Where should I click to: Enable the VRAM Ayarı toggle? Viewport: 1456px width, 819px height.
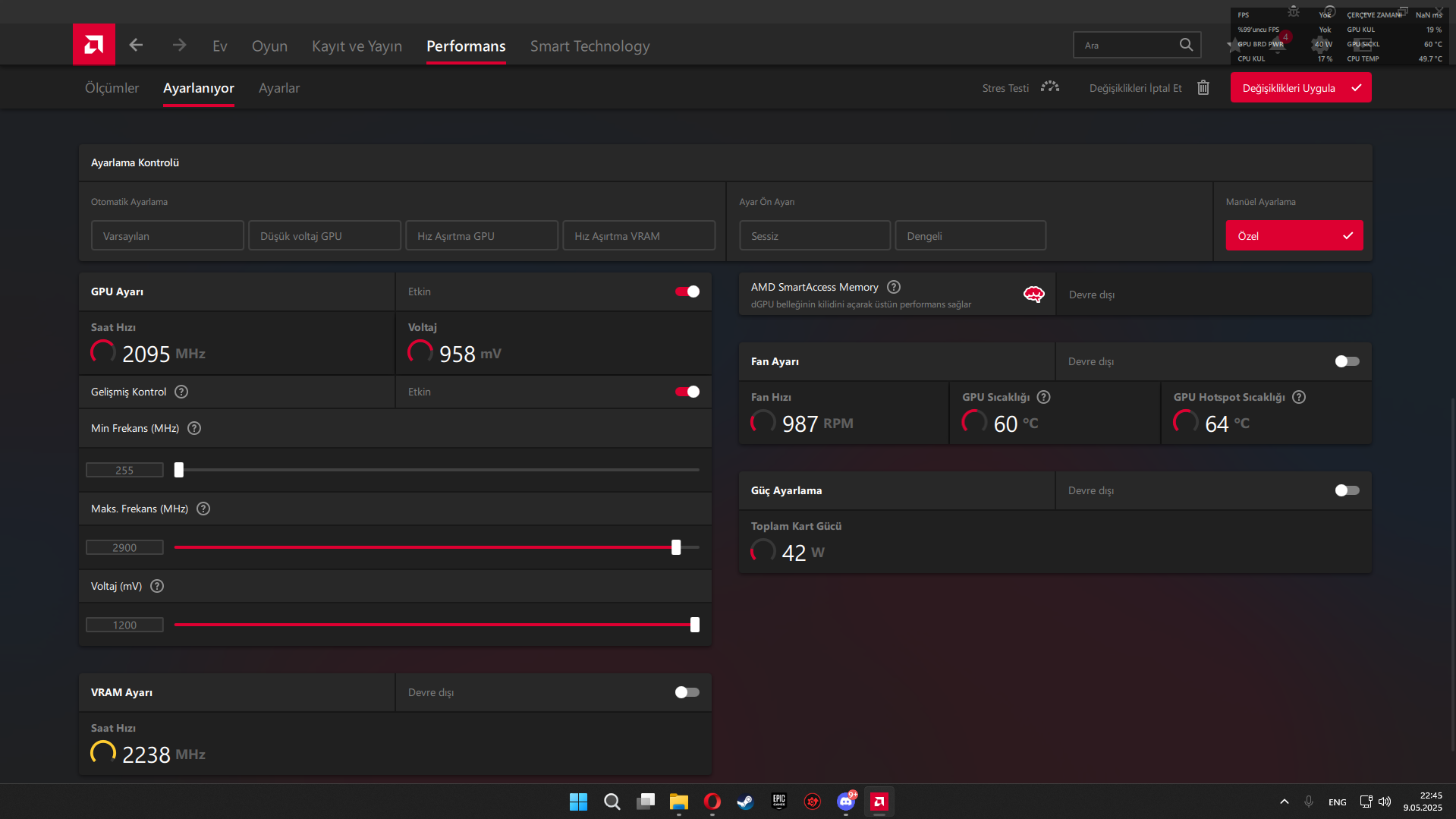687,692
